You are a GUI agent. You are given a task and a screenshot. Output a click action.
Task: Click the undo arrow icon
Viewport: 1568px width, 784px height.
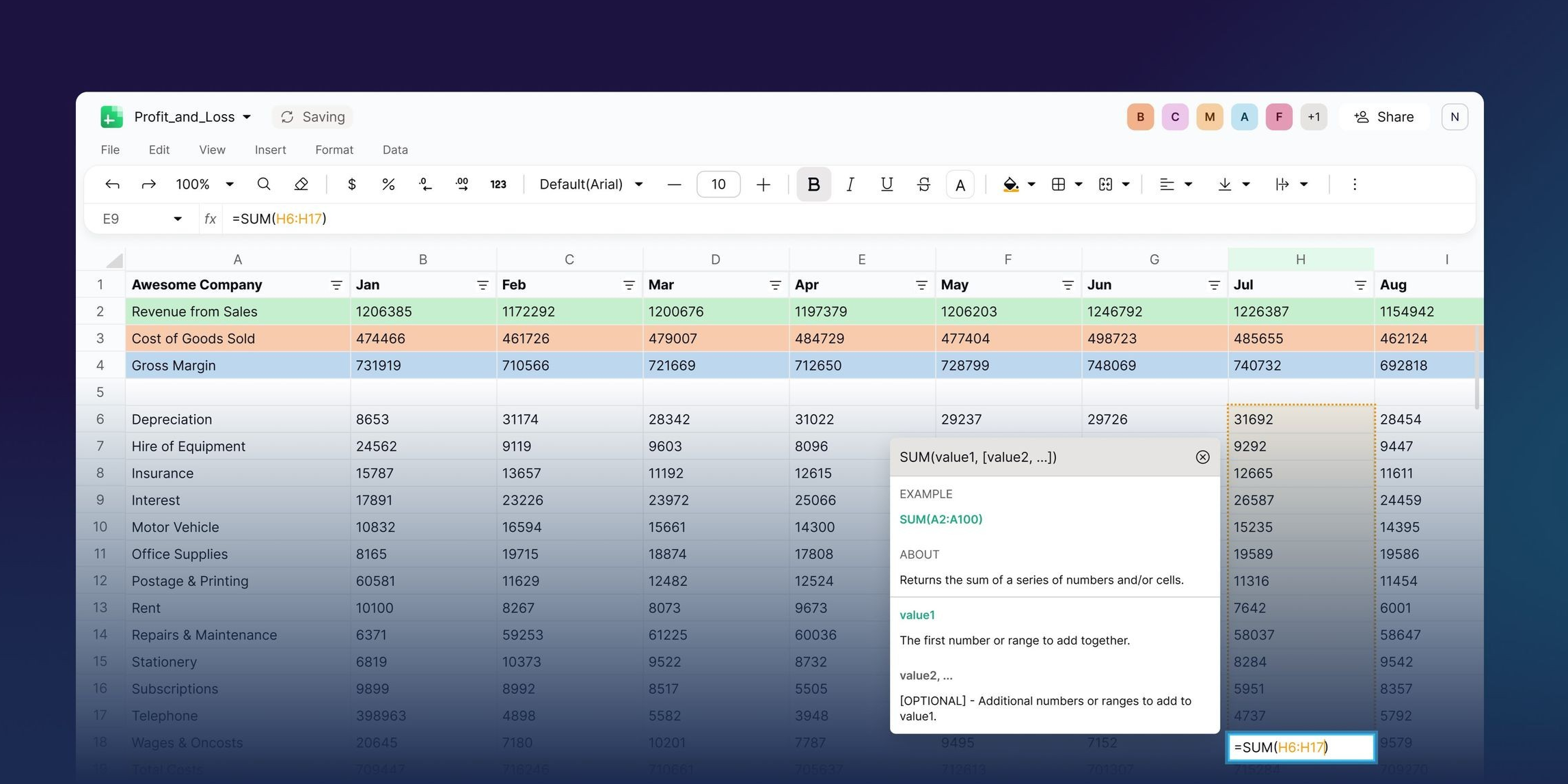tap(112, 185)
